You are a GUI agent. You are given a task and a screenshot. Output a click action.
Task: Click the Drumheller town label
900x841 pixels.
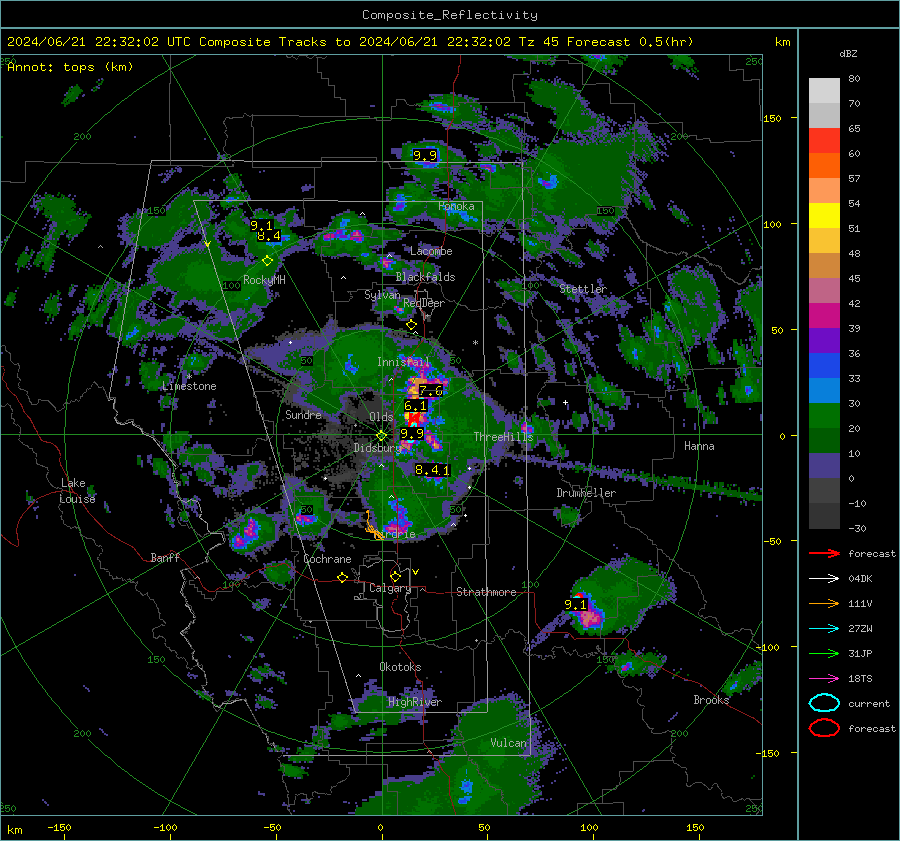[x=586, y=493]
